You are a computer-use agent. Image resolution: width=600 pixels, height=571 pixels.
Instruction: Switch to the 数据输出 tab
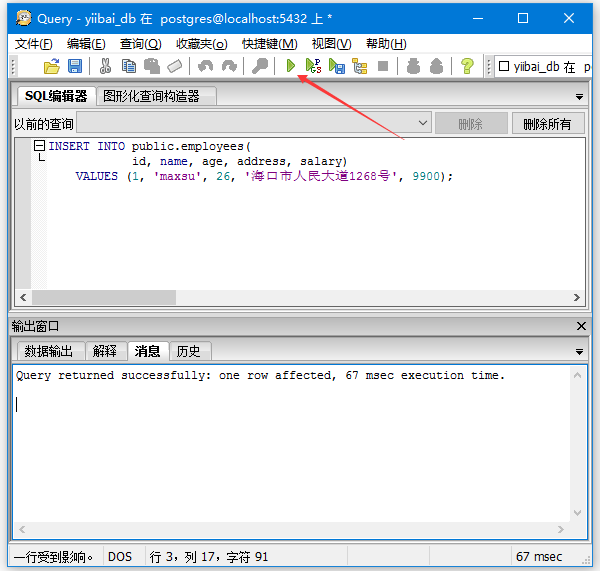49,351
